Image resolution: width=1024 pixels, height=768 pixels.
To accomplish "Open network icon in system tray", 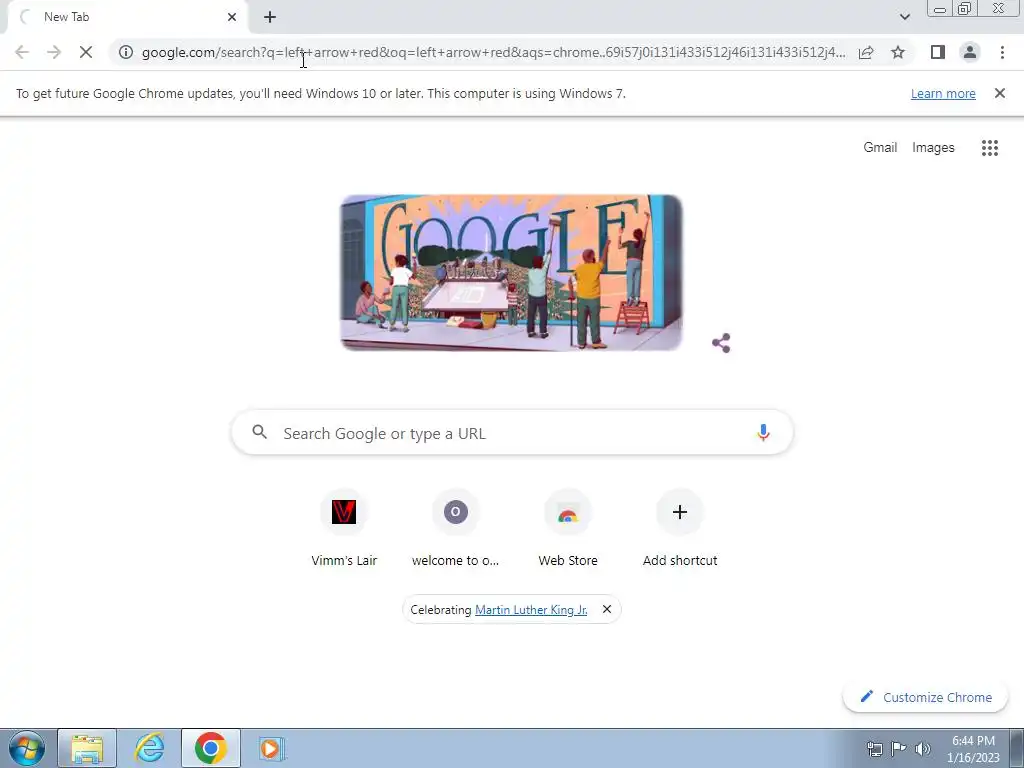I will point(874,749).
